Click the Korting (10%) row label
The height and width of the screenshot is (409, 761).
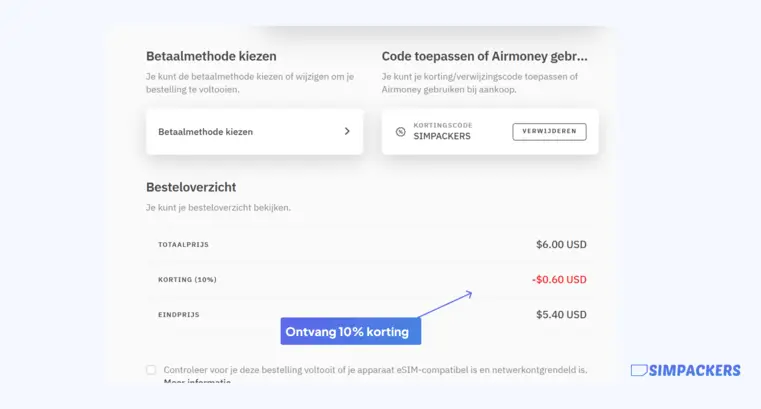[187, 279]
